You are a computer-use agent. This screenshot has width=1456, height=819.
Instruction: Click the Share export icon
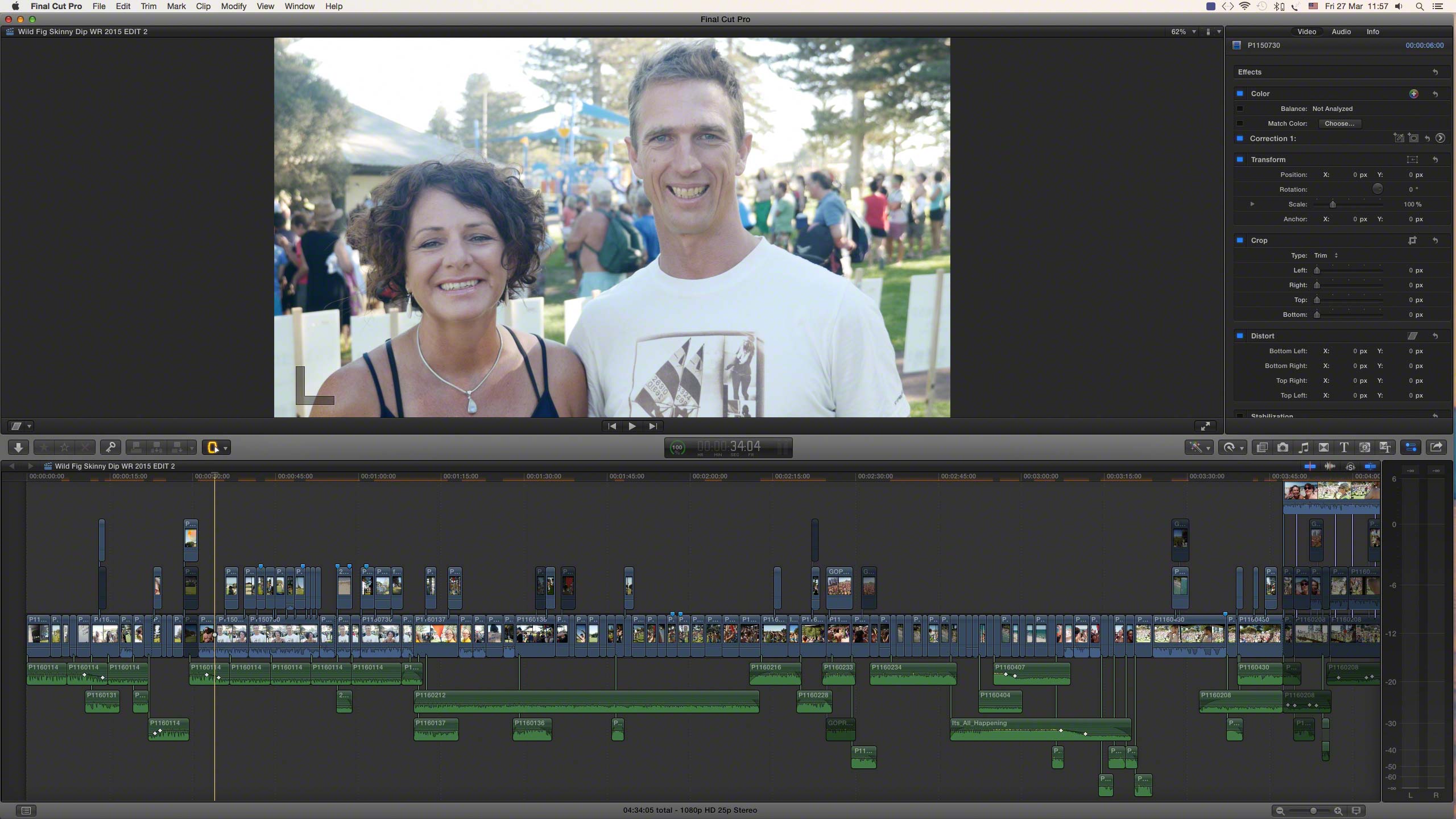click(1436, 448)
